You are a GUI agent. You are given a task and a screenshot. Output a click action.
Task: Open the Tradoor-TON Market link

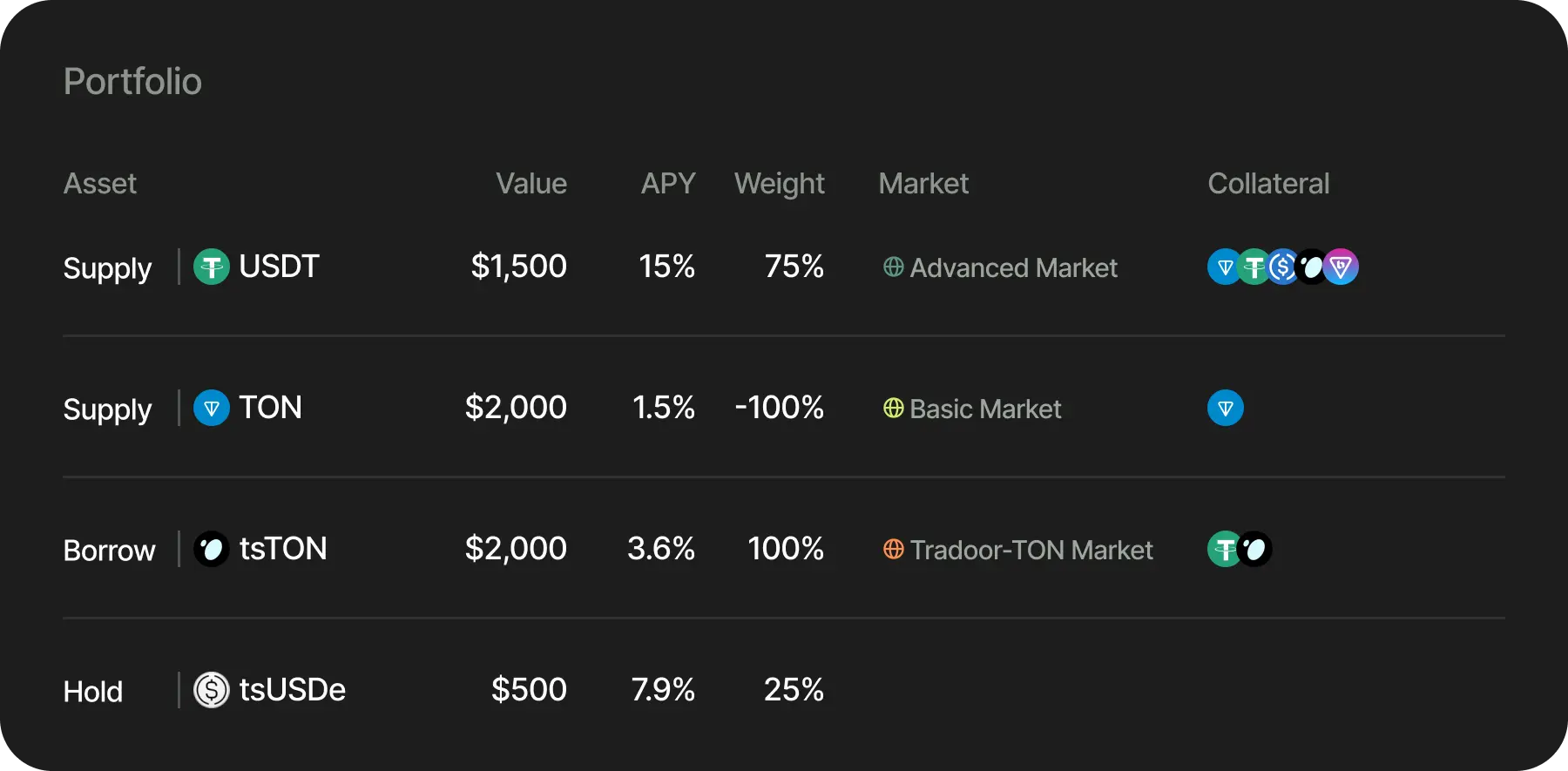click(x=1031, y=550)
